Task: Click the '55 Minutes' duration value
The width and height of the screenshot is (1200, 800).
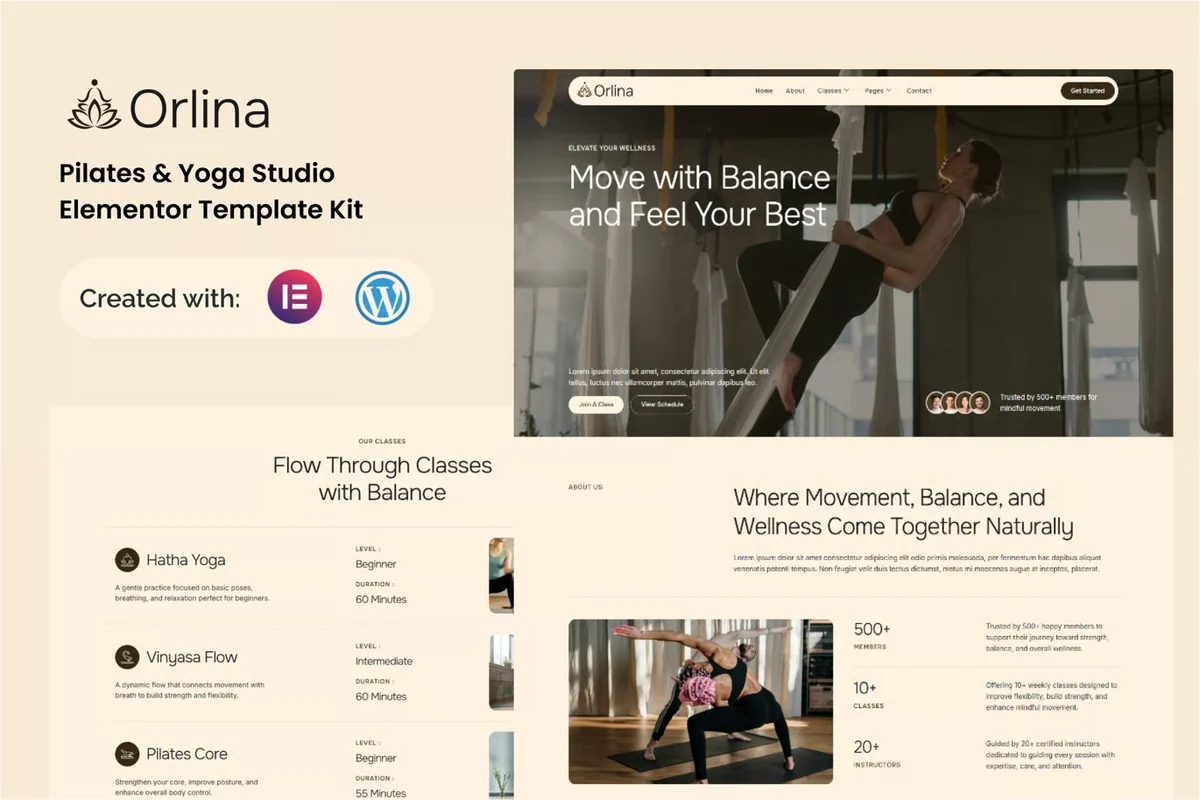Action: click(x=381, y=793)
